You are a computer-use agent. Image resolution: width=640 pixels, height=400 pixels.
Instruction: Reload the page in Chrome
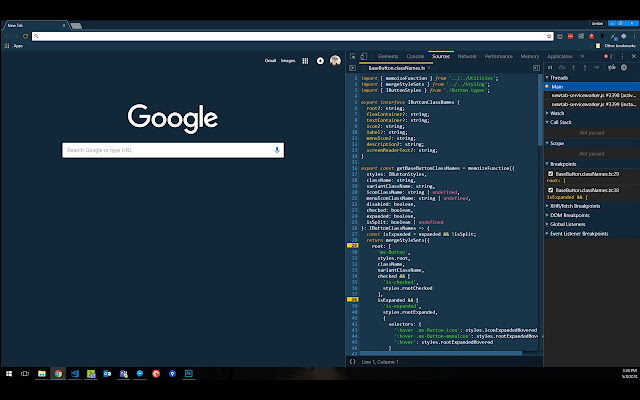(x=25, y=36)
